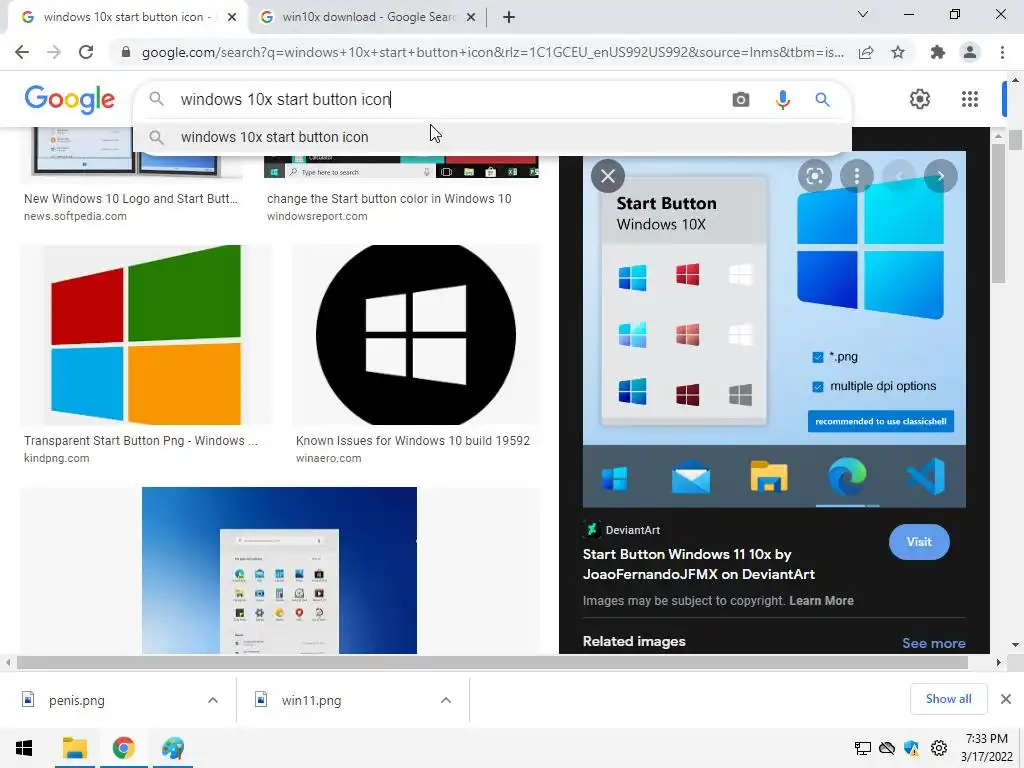The width and height of the screenshot is (1024, 768).
Task: Open New Windows 10 Logo and Start Butt result
Action: (x=131, y=199)
